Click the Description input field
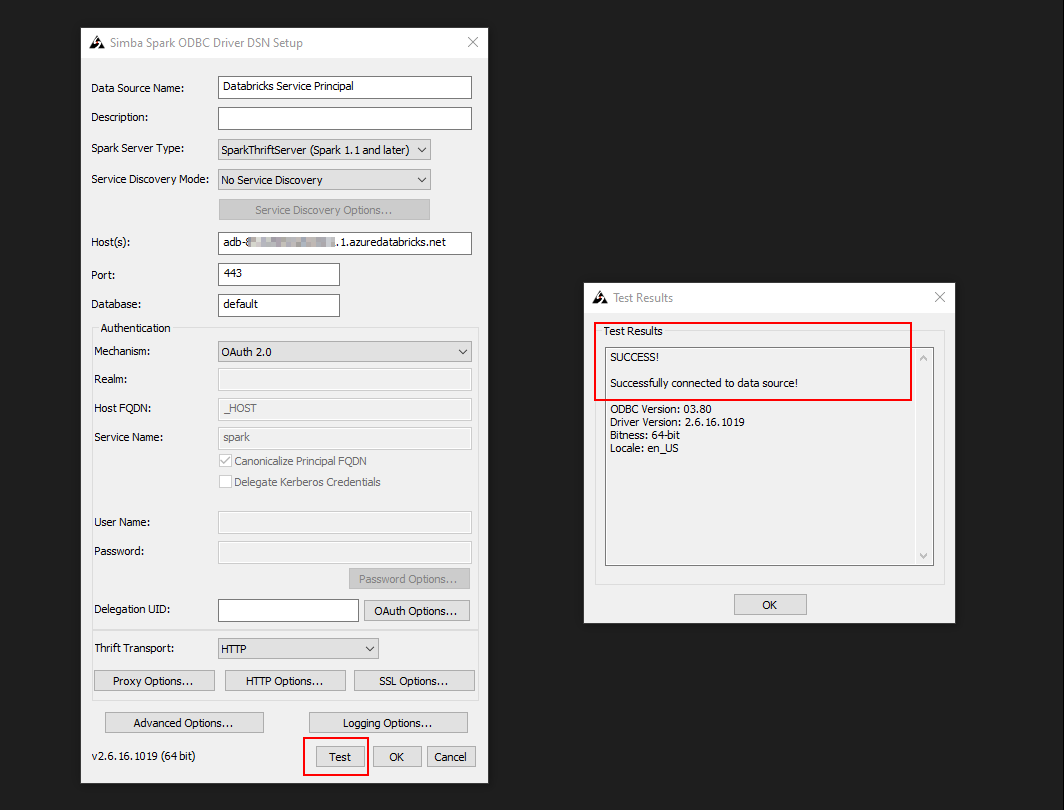The height and width of the screenshot is (810, 1064). [x=344, y=118]
